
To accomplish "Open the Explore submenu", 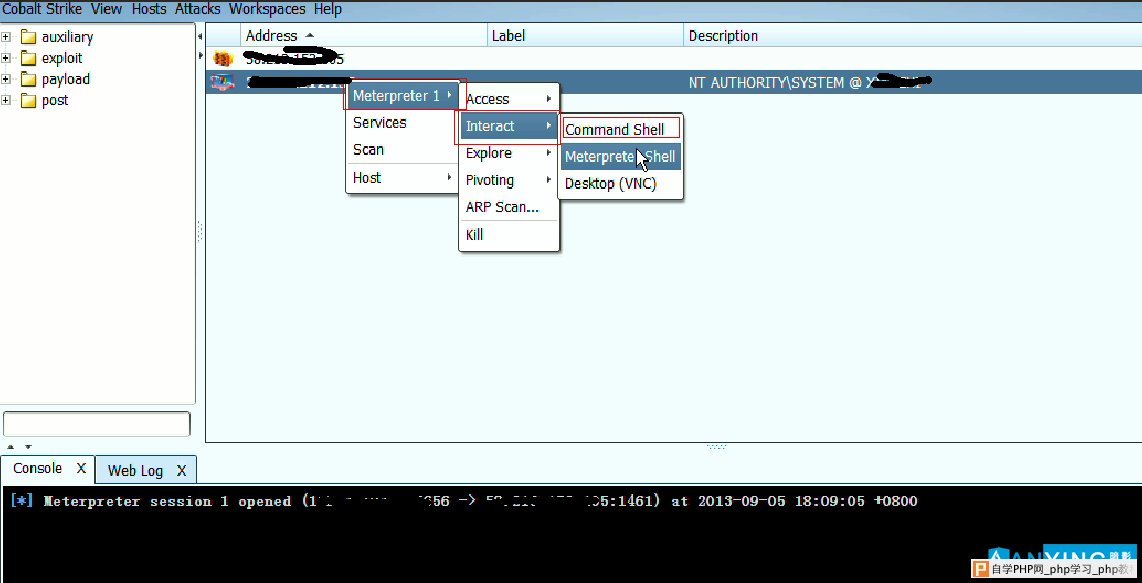I will click(x=509, y=153).
